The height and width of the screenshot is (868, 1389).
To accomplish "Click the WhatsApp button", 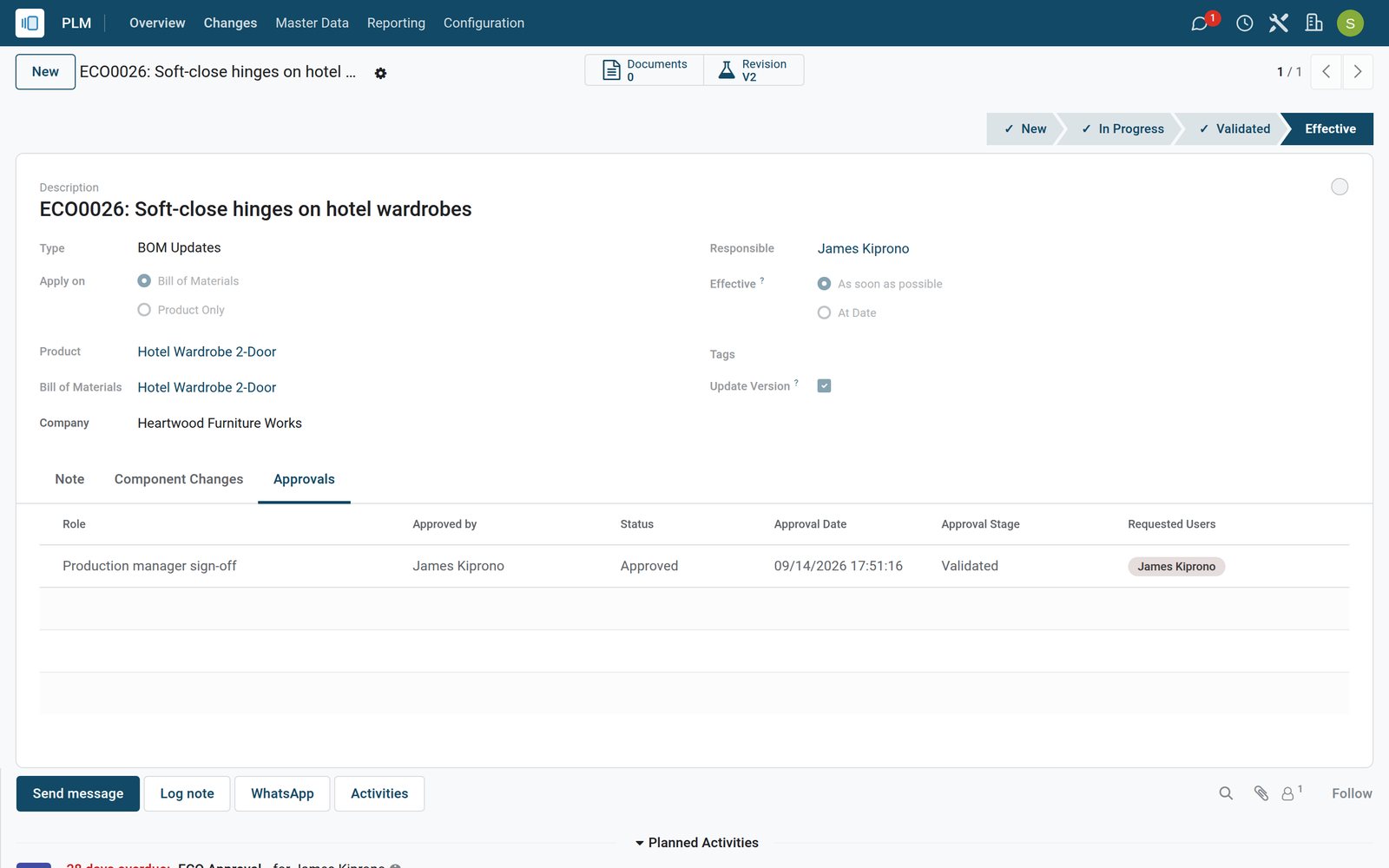I will click(x=282, y=793).
